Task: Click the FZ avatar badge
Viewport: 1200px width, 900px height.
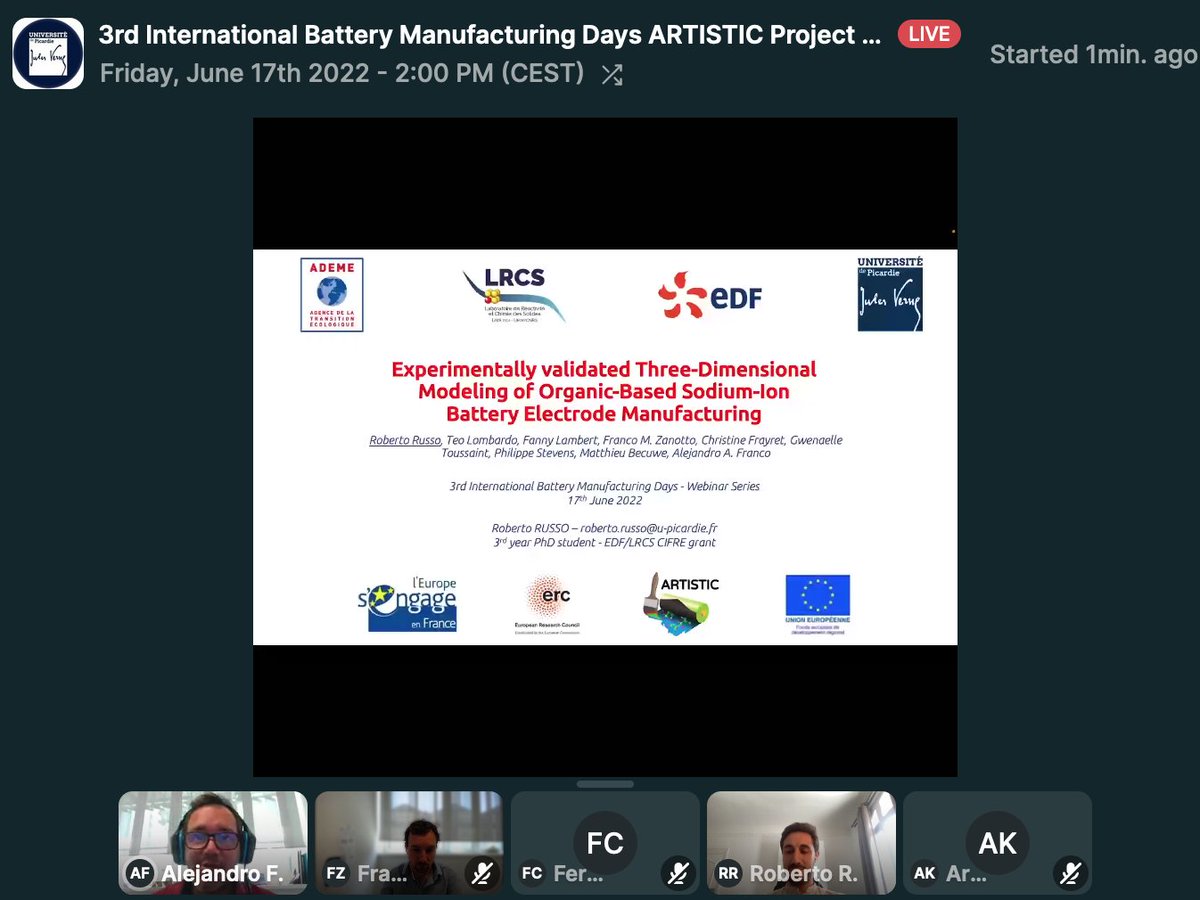Action: pyautogui.click(x=336, y=873)
